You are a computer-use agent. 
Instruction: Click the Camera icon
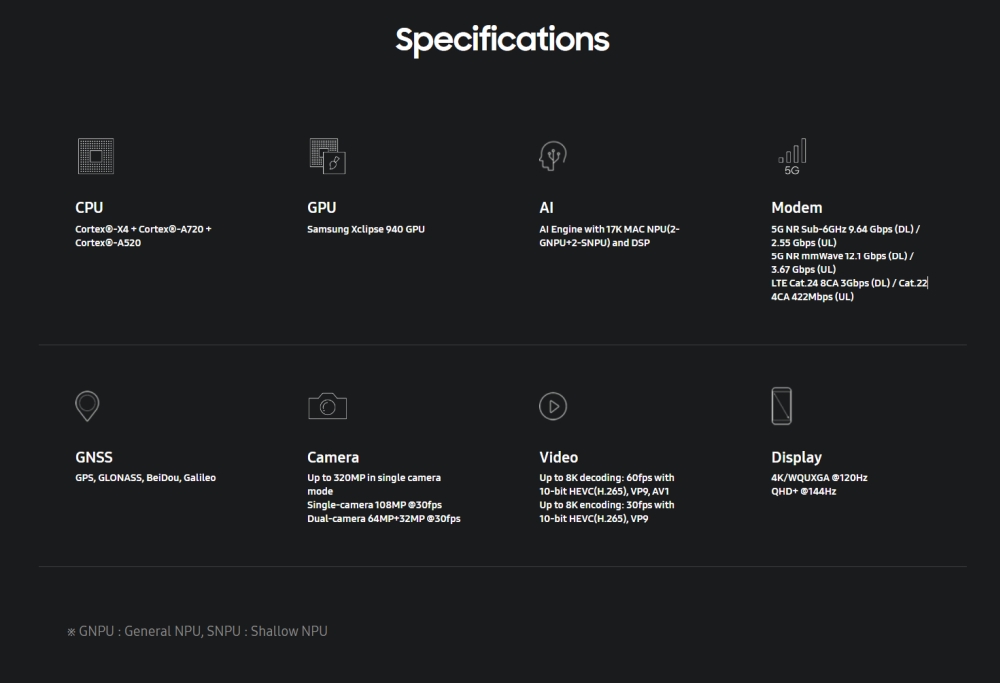pos(327,406)
